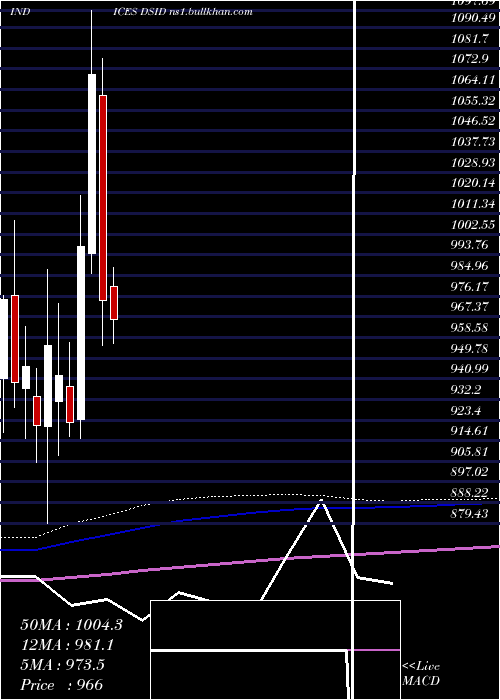Click the 923.4 price label
Image resolution: width=500 pixels, height=700 pixels.
[x=466, y=410]
